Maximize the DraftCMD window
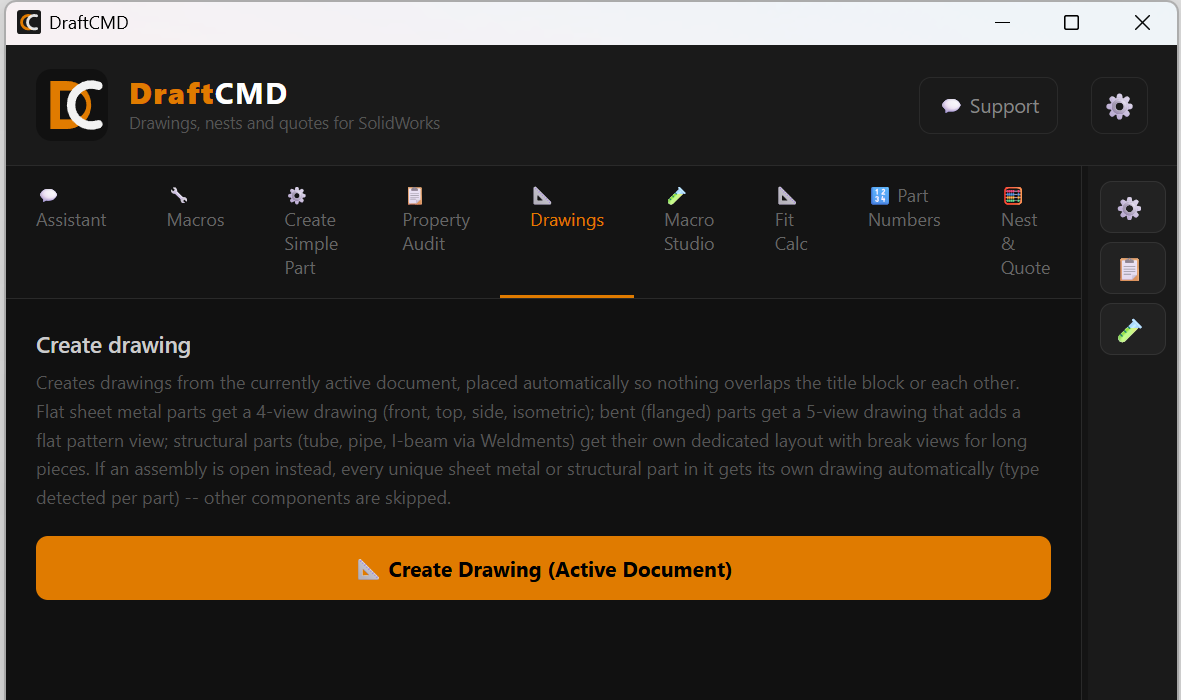 pyautogui.click(x=1071, y=23)
